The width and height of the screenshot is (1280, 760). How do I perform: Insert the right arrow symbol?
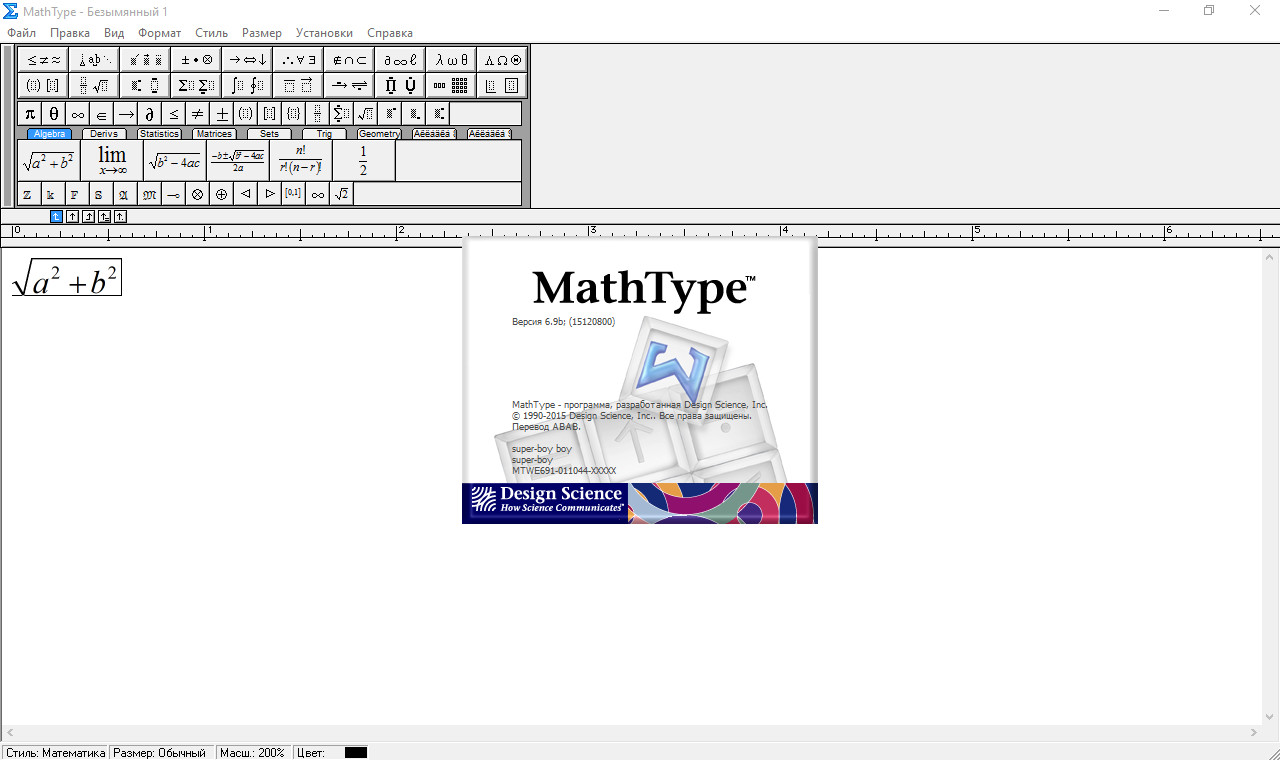coord(126,114)
